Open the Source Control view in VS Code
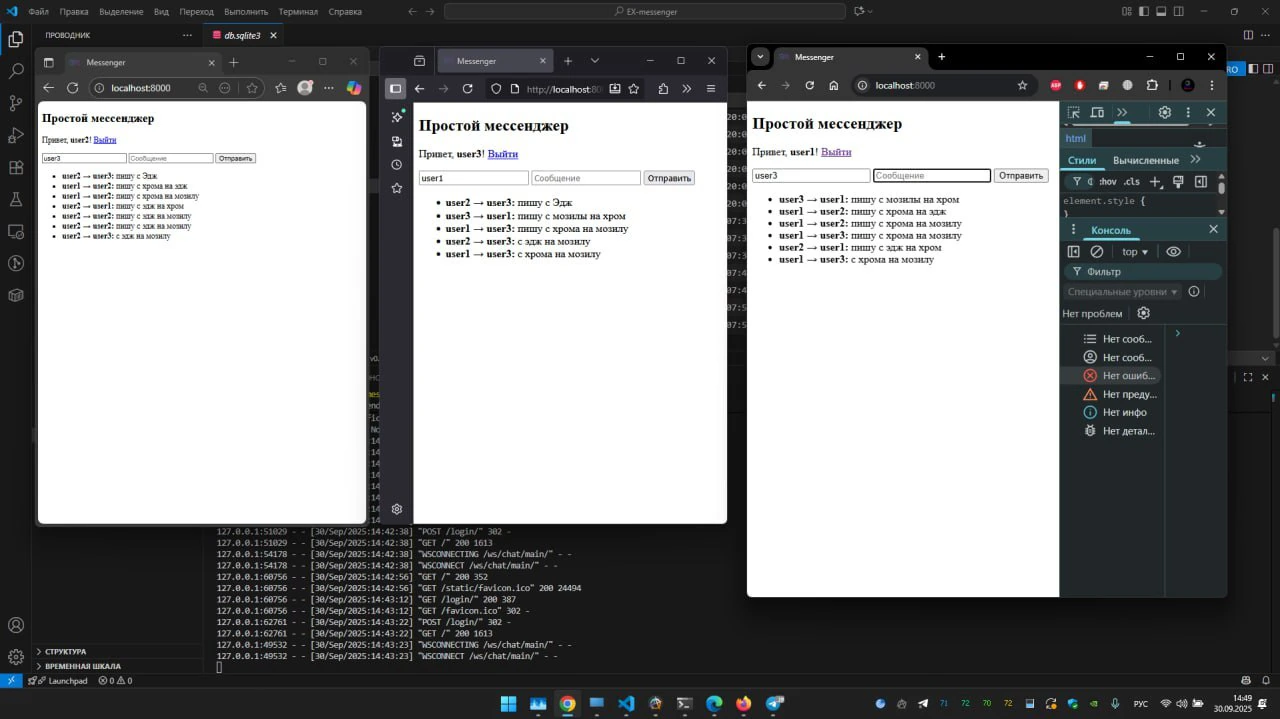The height and width of the screenshot is (719, 1280). [x=16, y=103]
